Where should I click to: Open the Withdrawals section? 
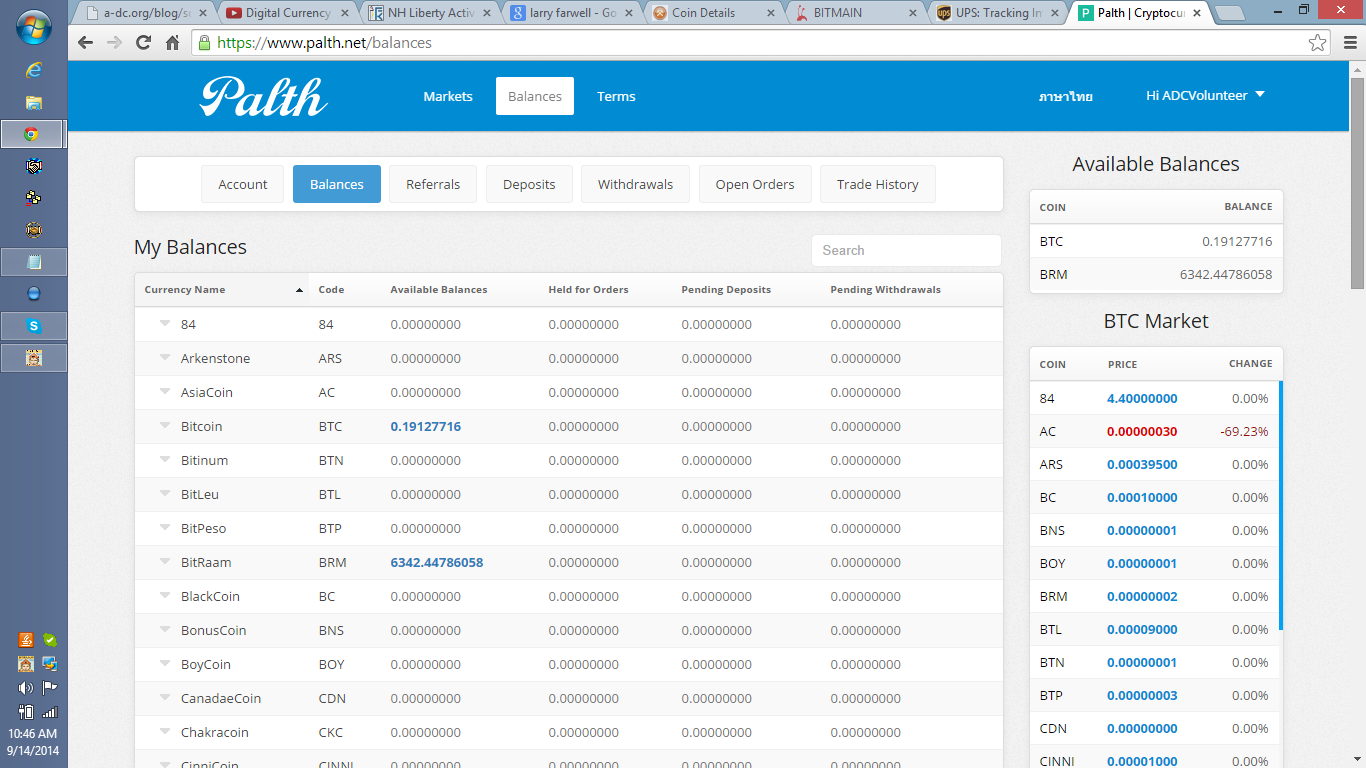[x=635, y=185]
